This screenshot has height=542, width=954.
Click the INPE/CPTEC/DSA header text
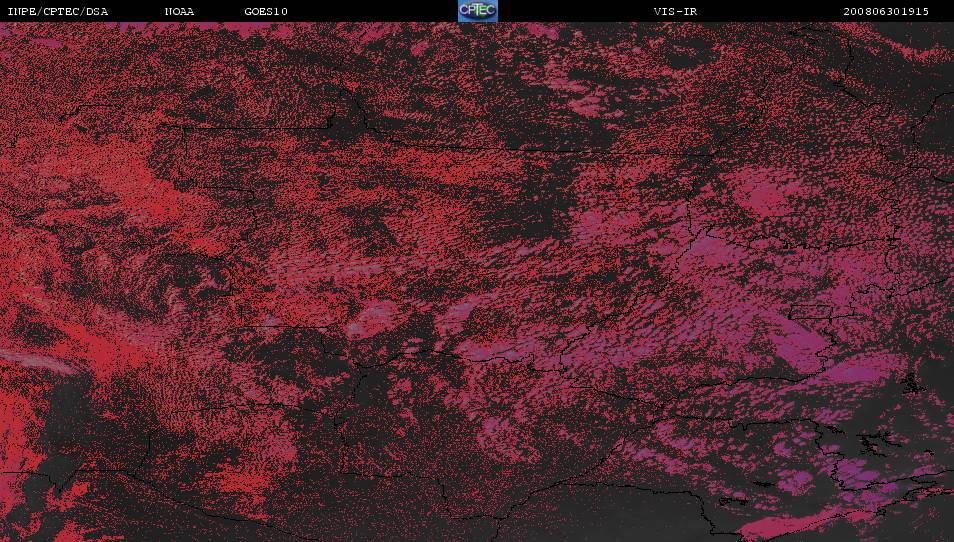point(58,12)
